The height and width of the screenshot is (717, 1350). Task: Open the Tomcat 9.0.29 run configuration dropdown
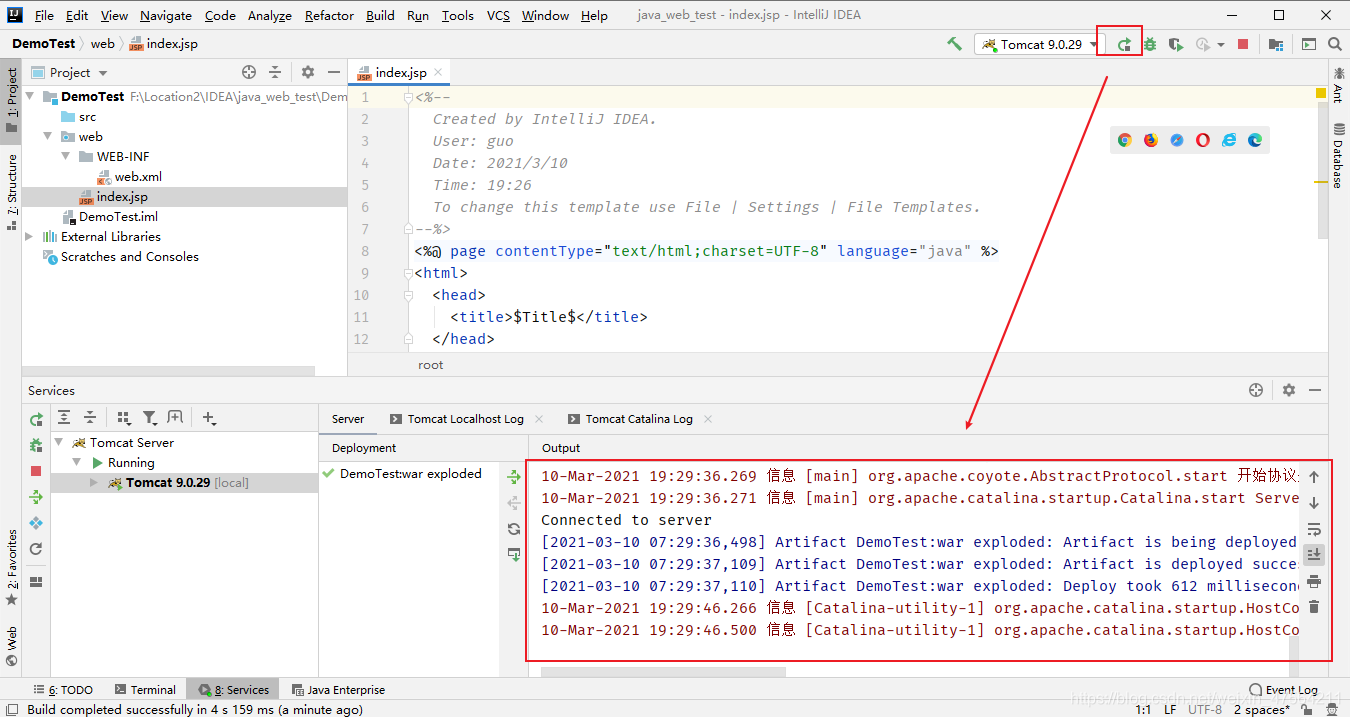[x=1038, y=44]
